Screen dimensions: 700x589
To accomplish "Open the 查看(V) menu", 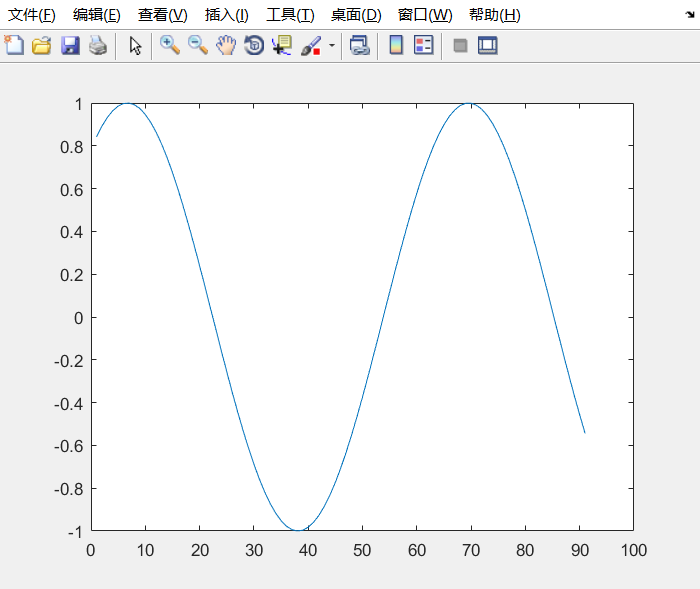I will [x=162, y=15].
